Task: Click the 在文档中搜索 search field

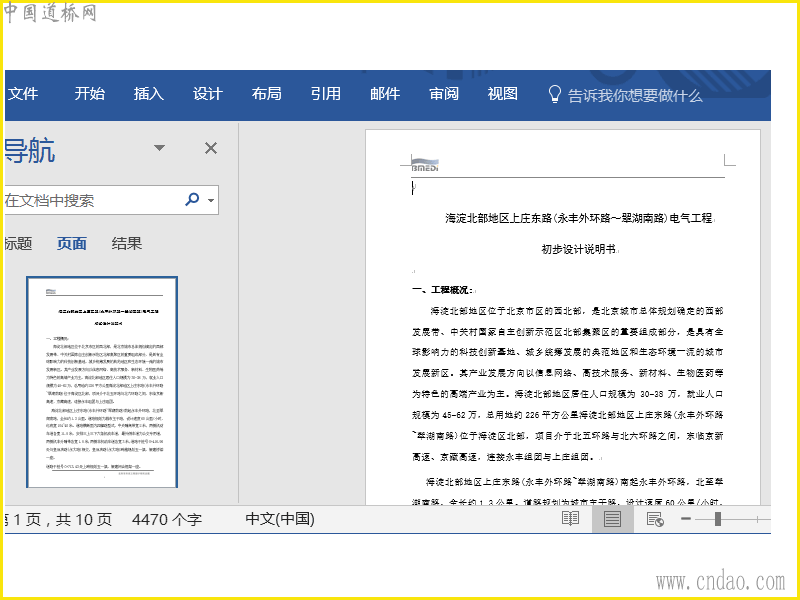Action: [92, 200]
